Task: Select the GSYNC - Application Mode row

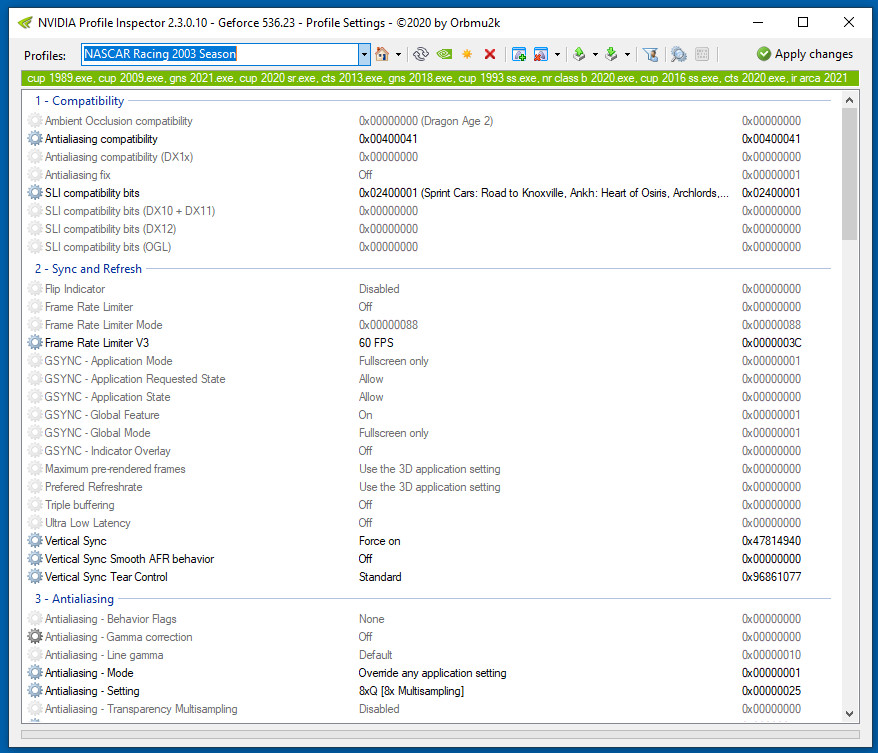Action: (431, 361)
